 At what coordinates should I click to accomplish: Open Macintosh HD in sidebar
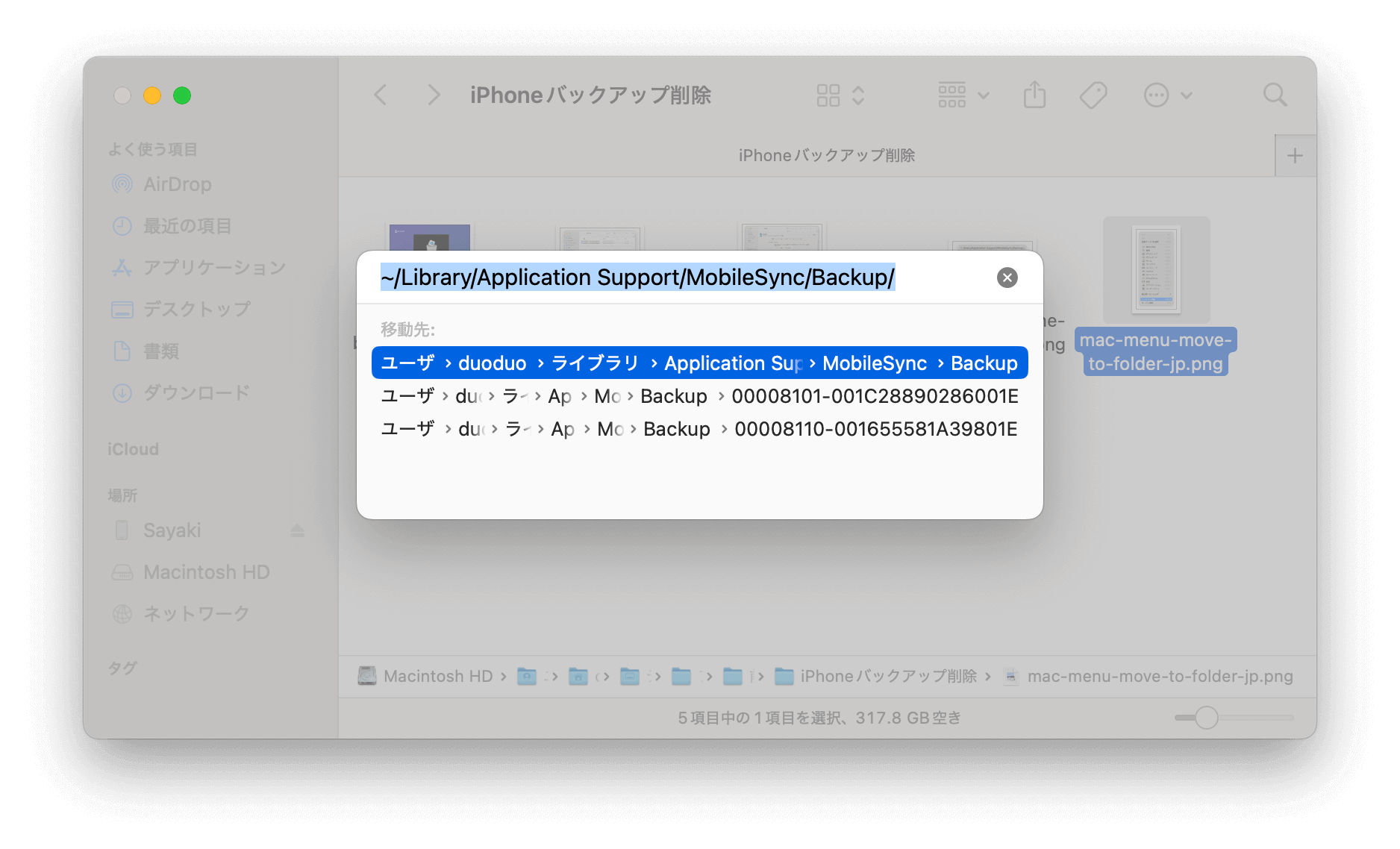point(206,572)
